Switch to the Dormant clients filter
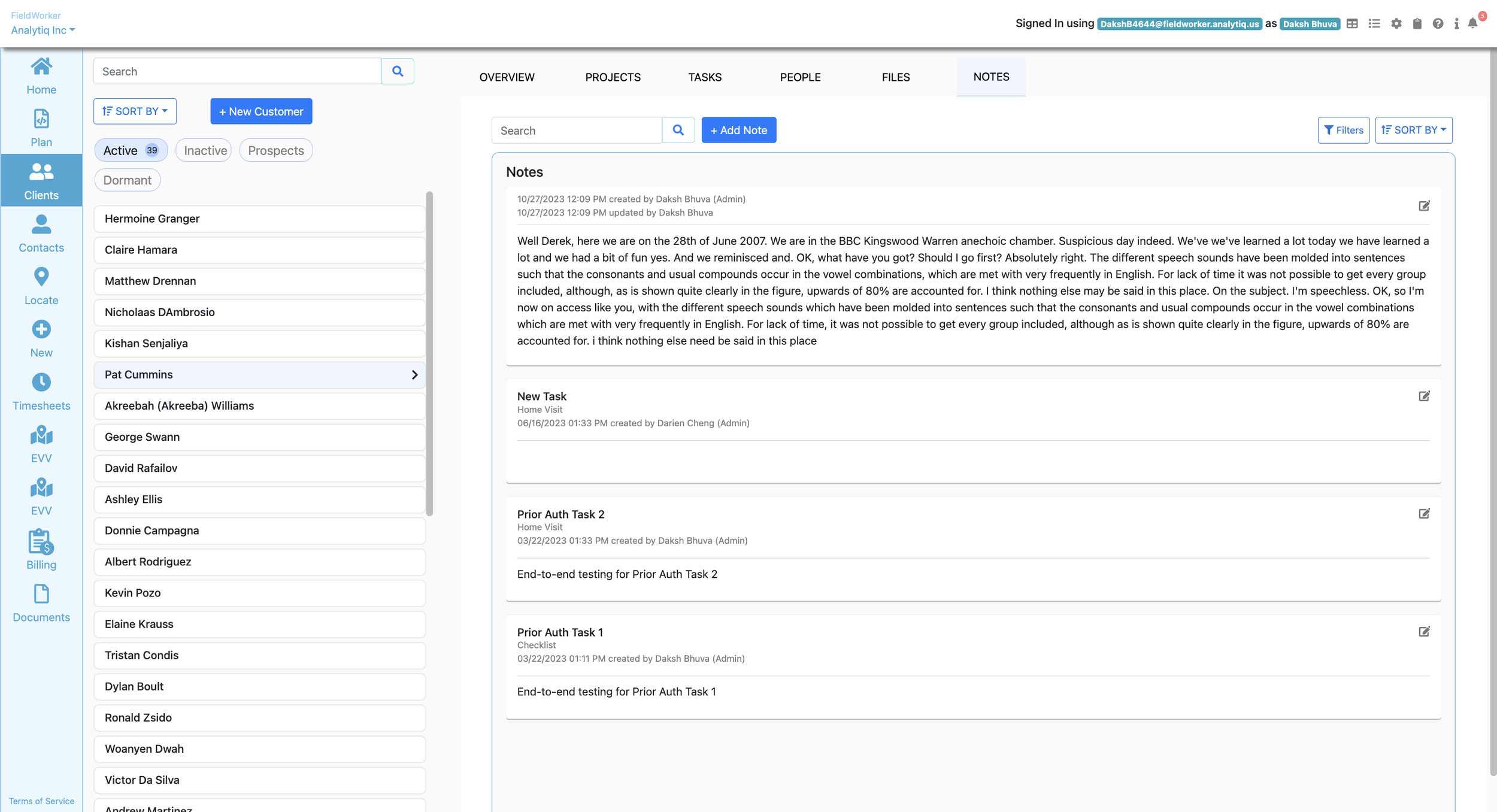1497x812 pixels. coord(127,180)
